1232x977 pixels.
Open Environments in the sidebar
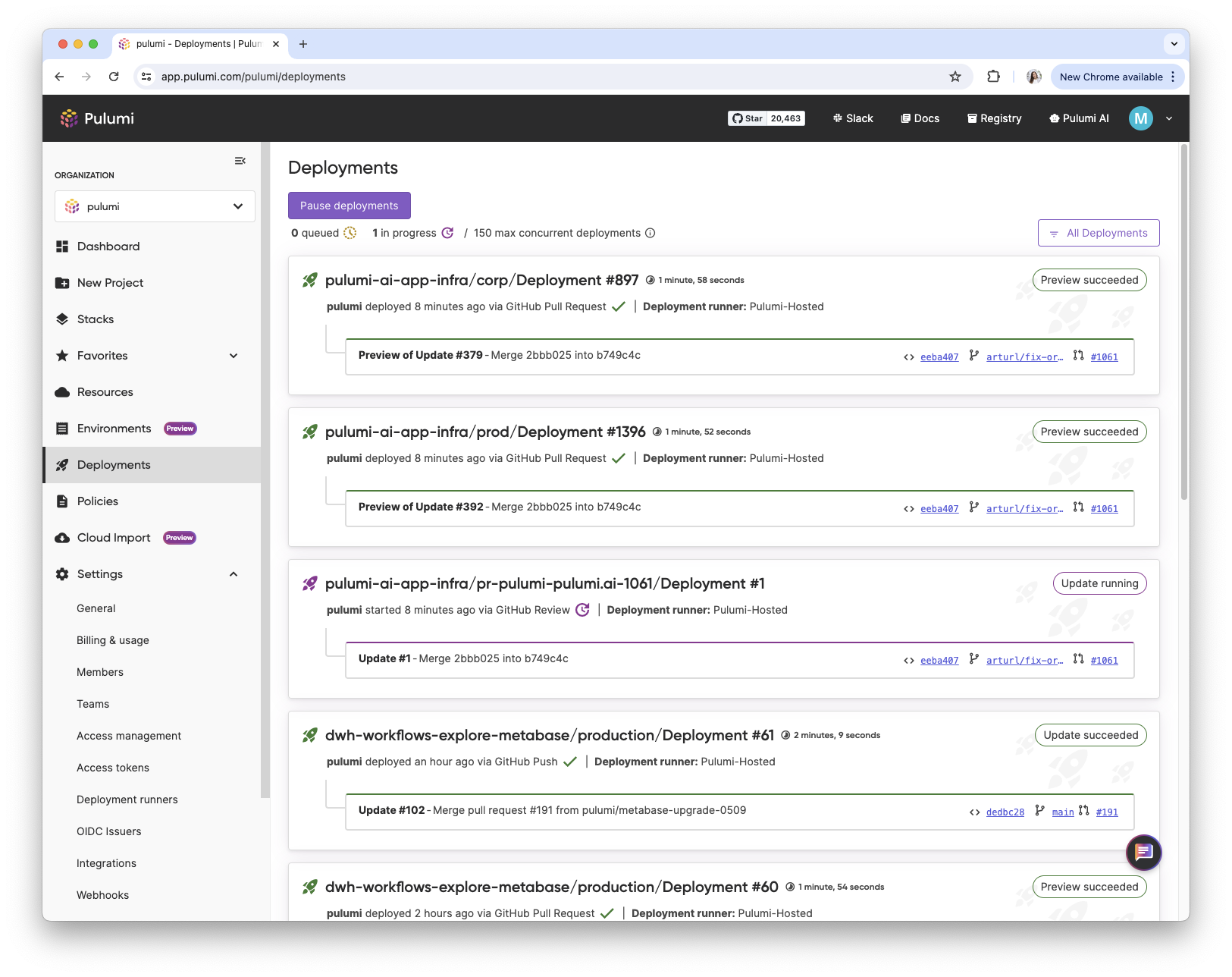pyautogui.click(x=114, y=429)
